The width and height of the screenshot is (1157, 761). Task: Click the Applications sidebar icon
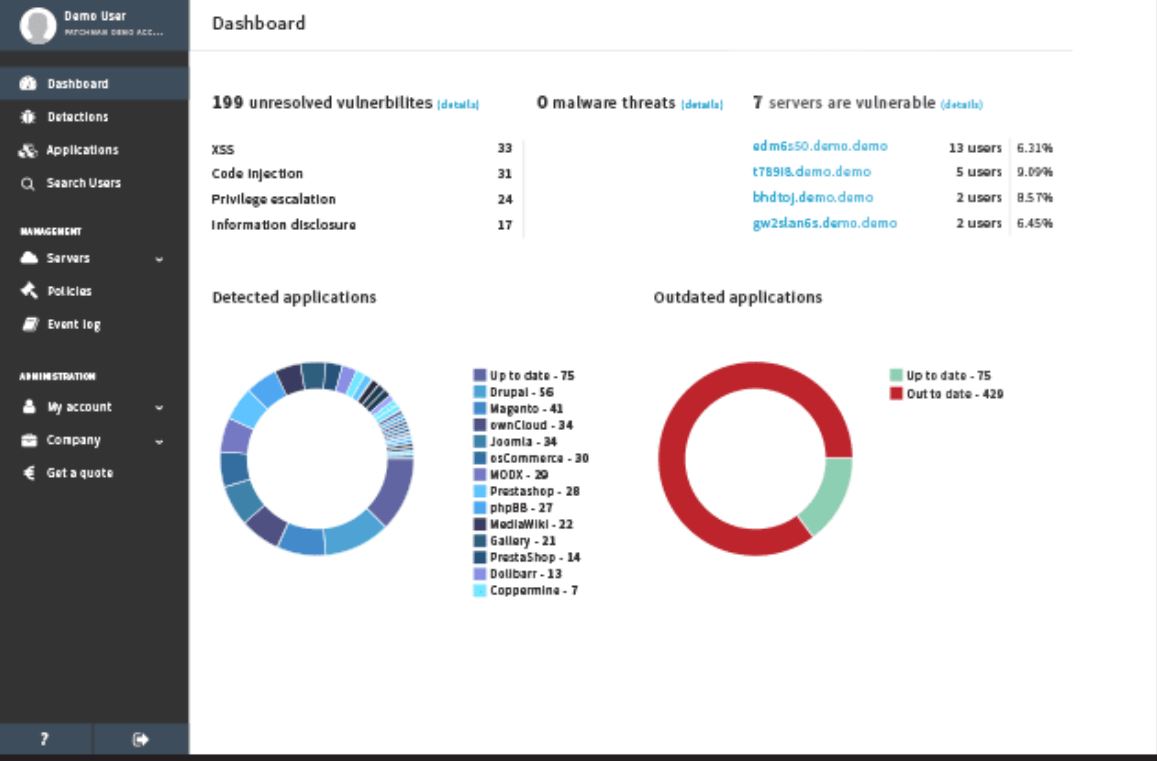point(29,150)
